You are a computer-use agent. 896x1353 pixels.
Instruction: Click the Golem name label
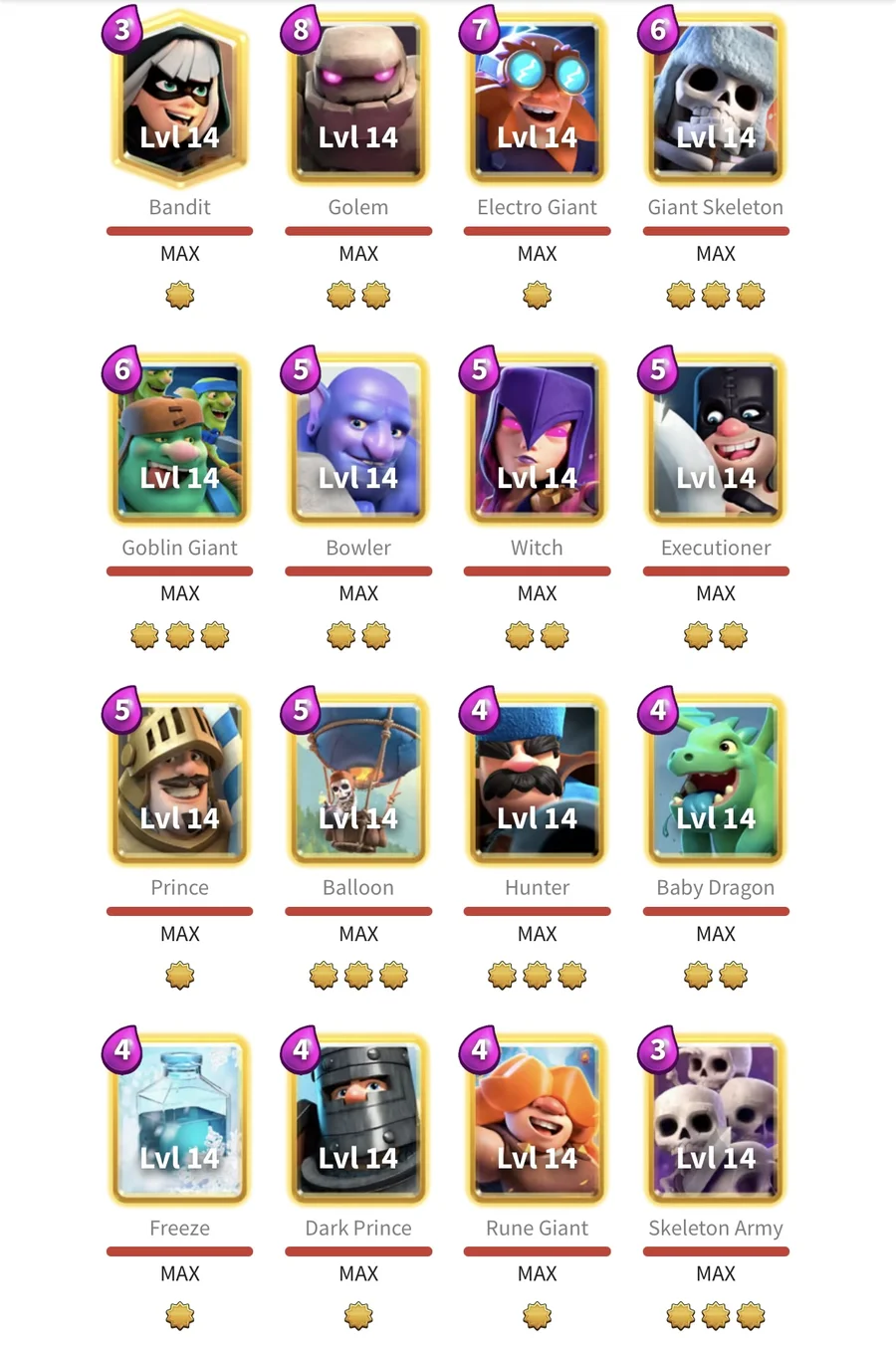[x=358, y=207]
